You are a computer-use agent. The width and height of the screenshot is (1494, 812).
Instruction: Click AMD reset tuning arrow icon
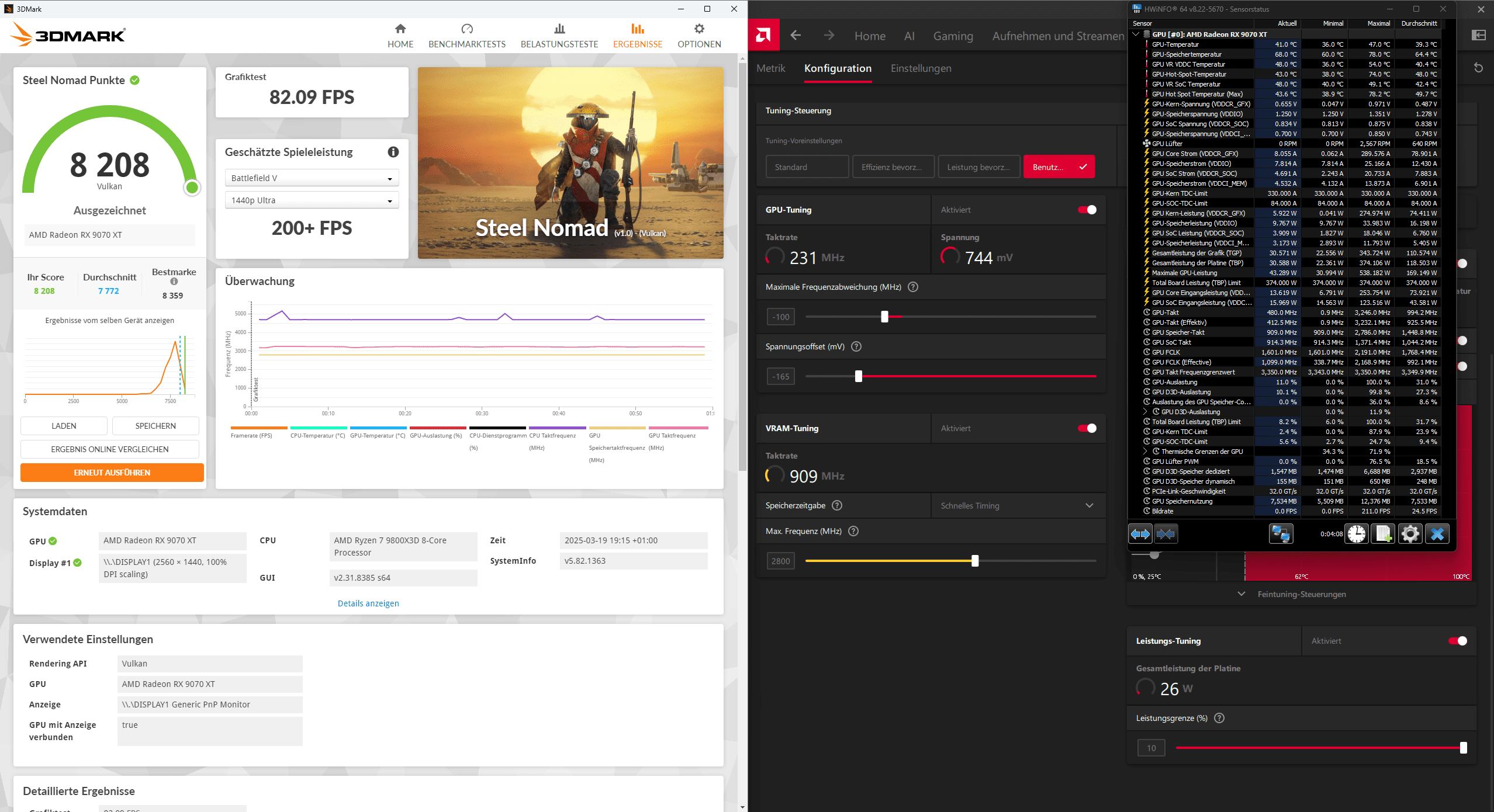(1478, 68)
